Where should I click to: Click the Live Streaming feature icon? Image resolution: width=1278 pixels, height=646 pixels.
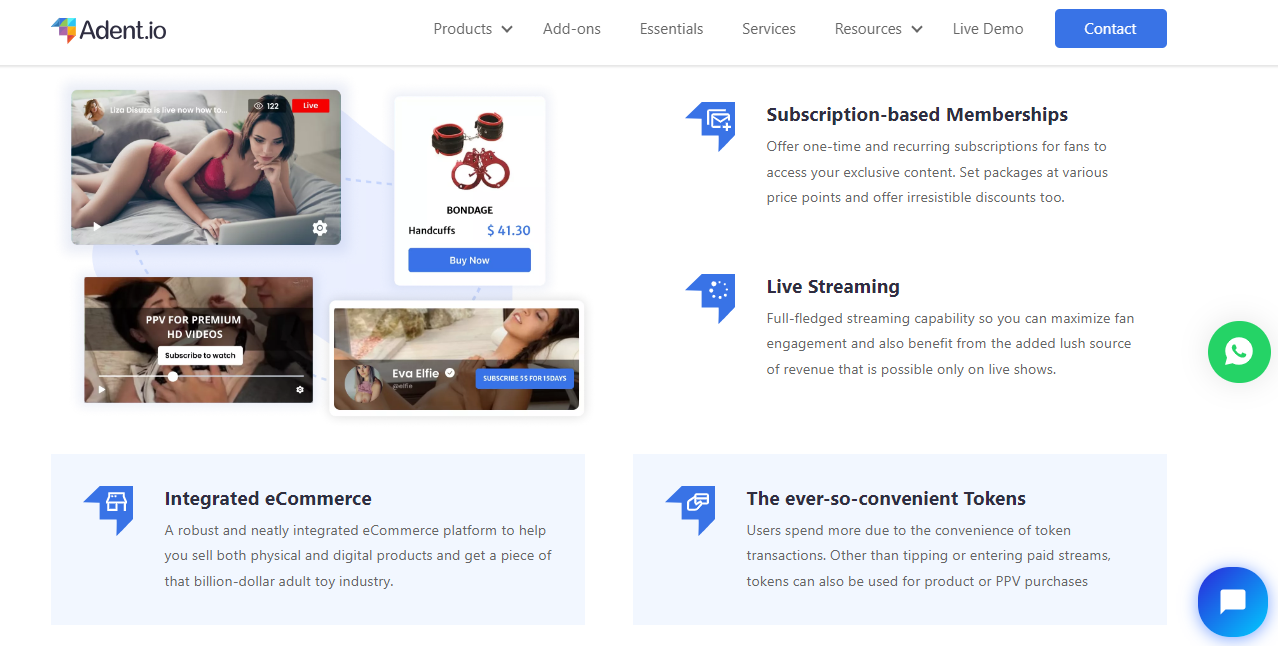tap(711, 298)
